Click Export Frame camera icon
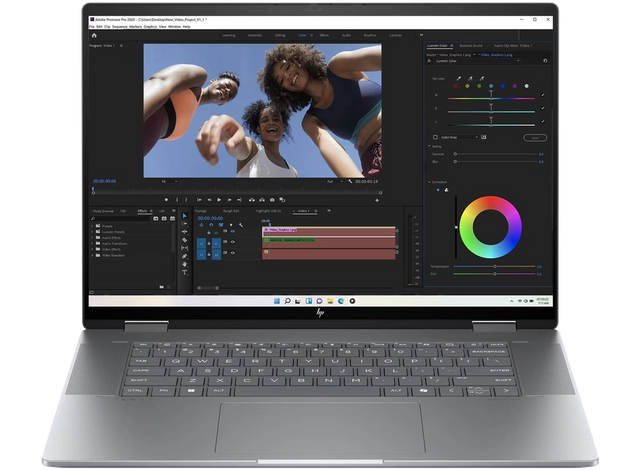Screen dimensions: 640x470 point(272,200)
